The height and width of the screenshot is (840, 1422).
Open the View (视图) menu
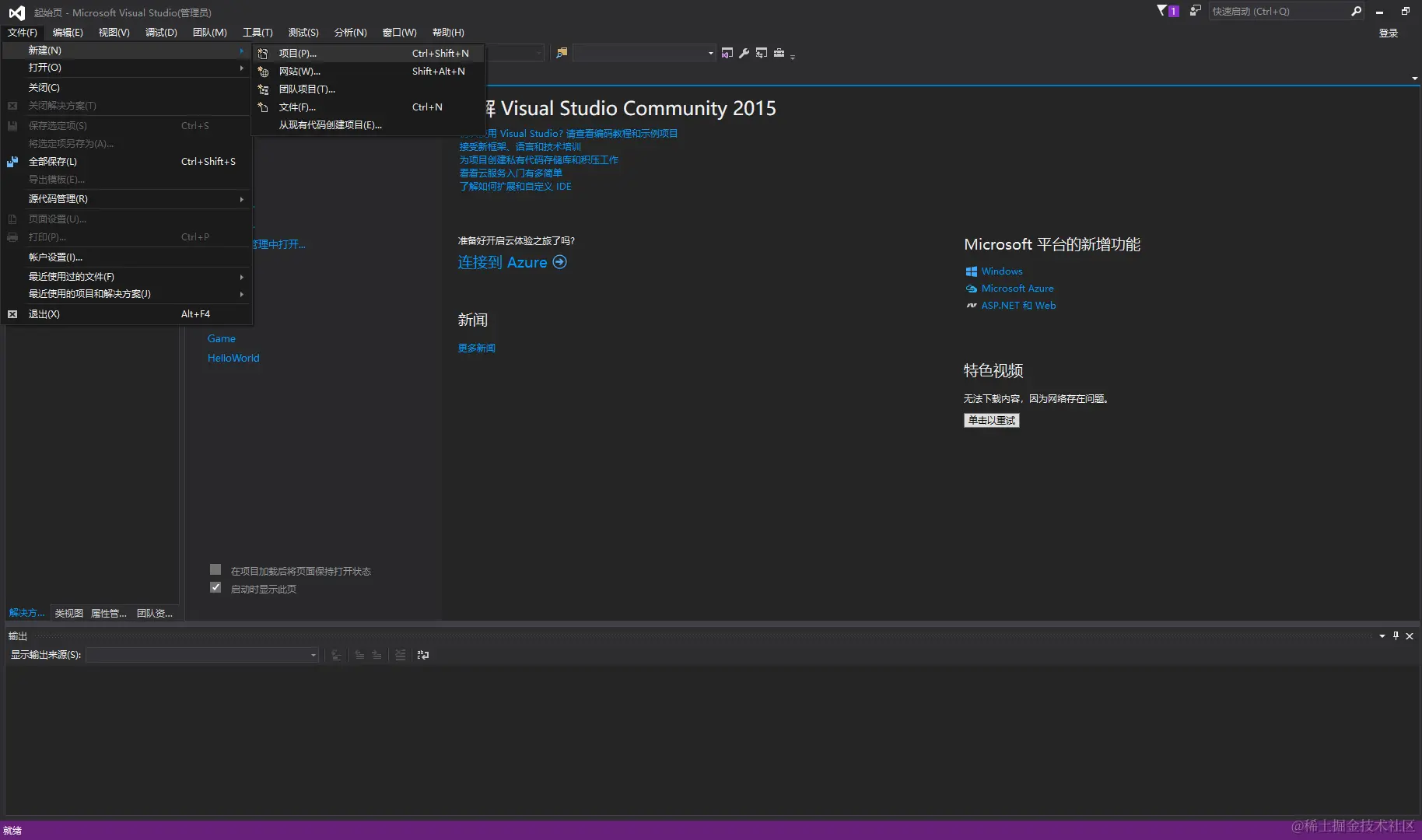click(x=114, y=32)
